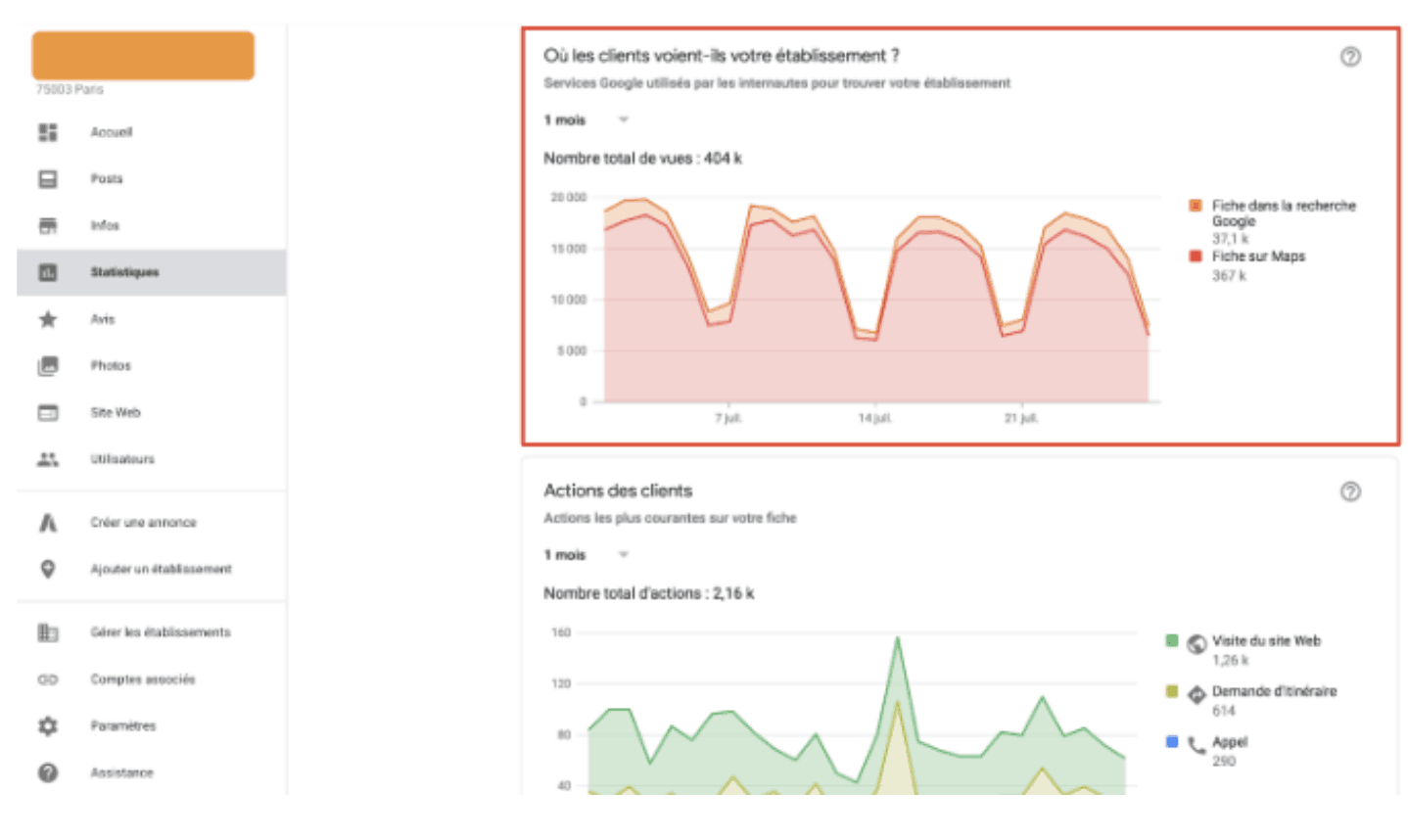This screenshot has height=840, width=1408.
Task: Expand the 1 mois dropdown for views
Action: [587, 120]
